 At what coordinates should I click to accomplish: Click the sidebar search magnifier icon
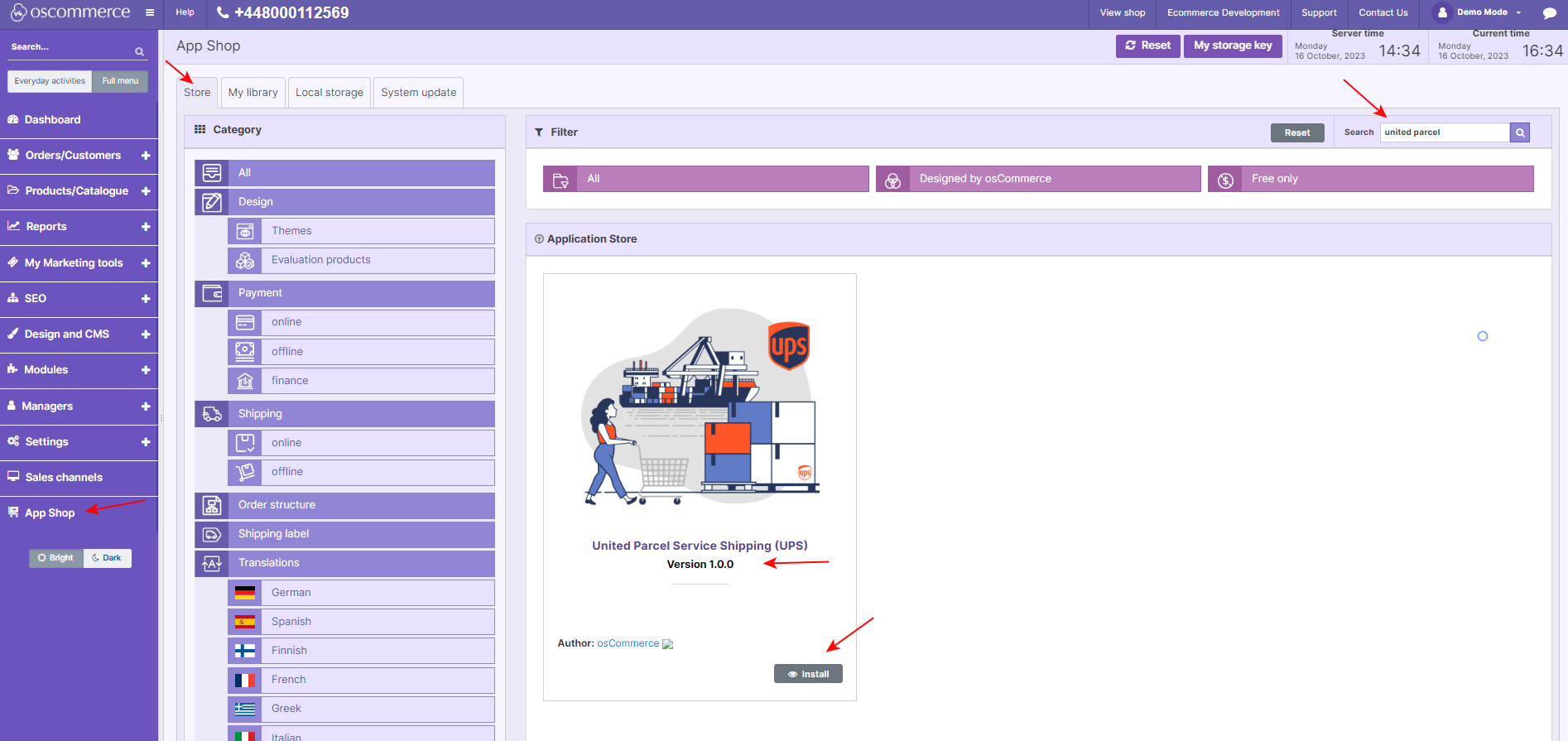point(140,51)
